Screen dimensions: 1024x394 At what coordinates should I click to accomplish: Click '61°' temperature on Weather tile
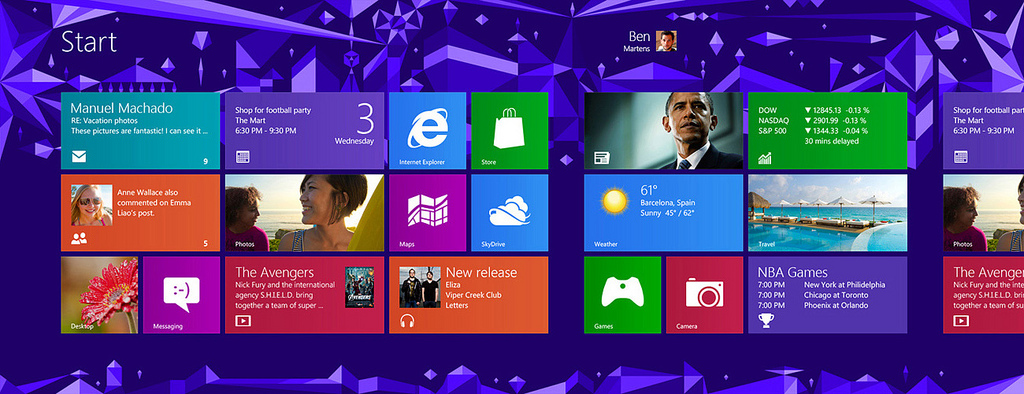click(x=649, y=190)
